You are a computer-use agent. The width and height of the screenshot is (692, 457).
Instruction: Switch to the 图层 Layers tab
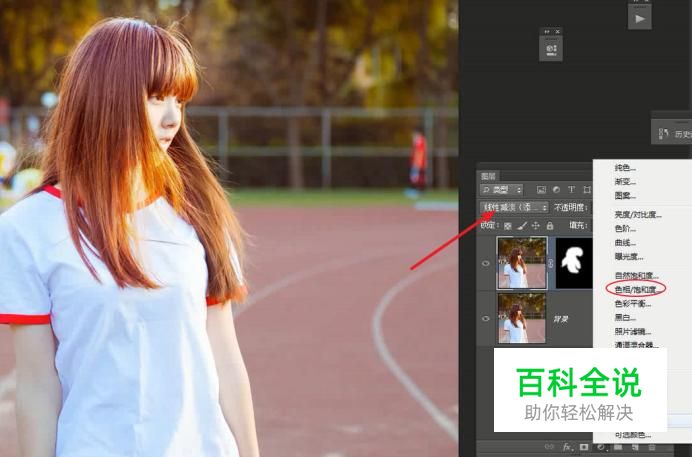[x=488, y=176]
